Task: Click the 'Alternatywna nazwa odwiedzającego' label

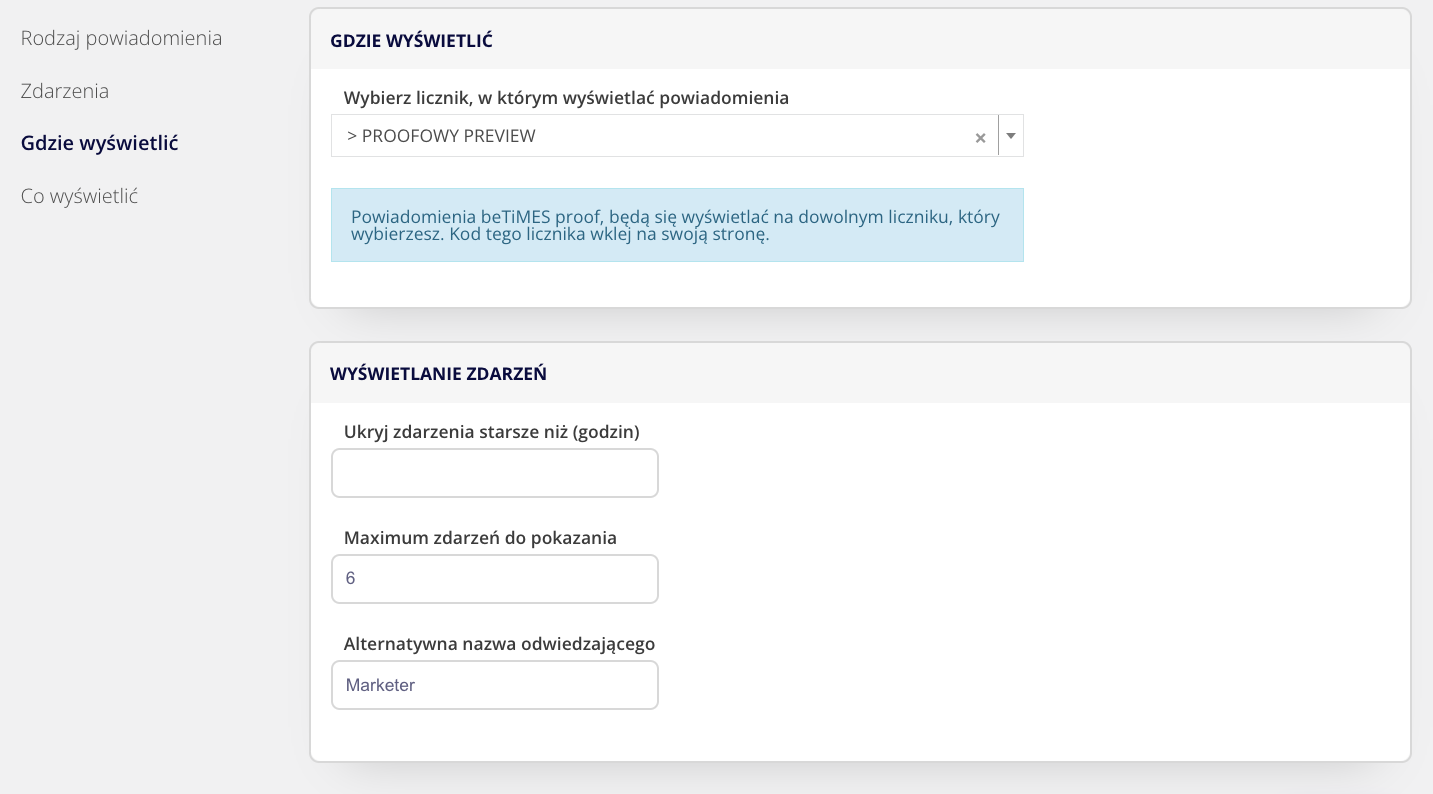Action: [x=499, y=643]
